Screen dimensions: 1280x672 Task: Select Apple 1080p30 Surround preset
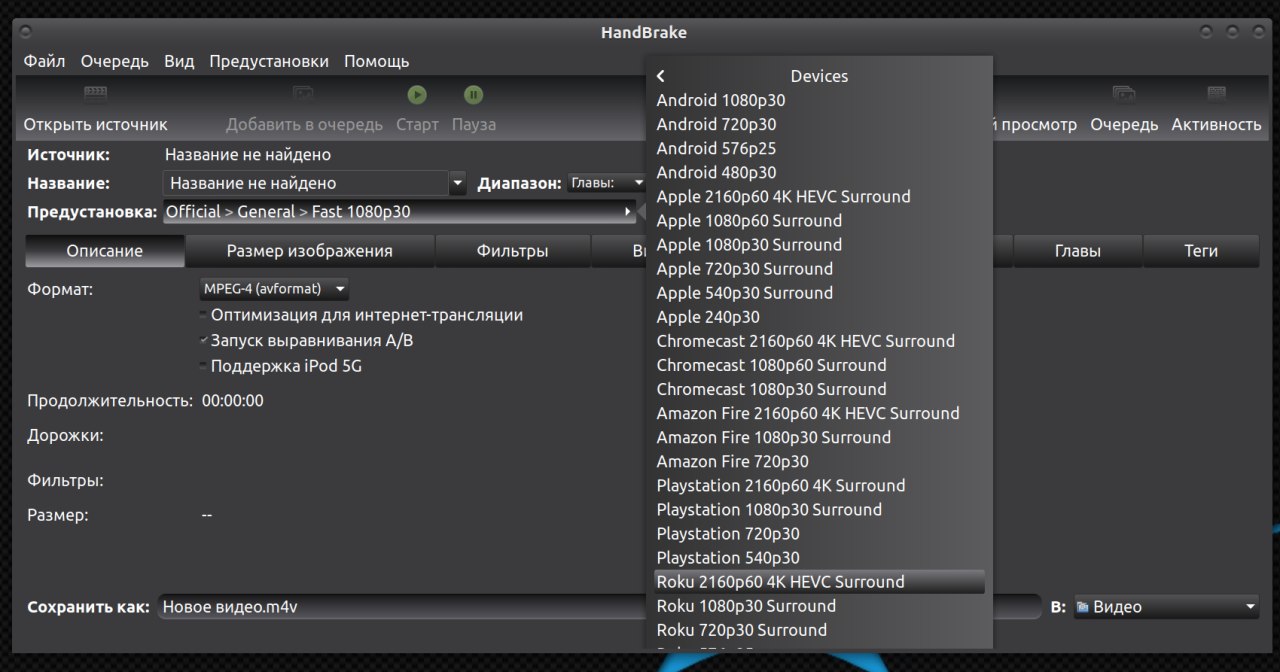819,244
